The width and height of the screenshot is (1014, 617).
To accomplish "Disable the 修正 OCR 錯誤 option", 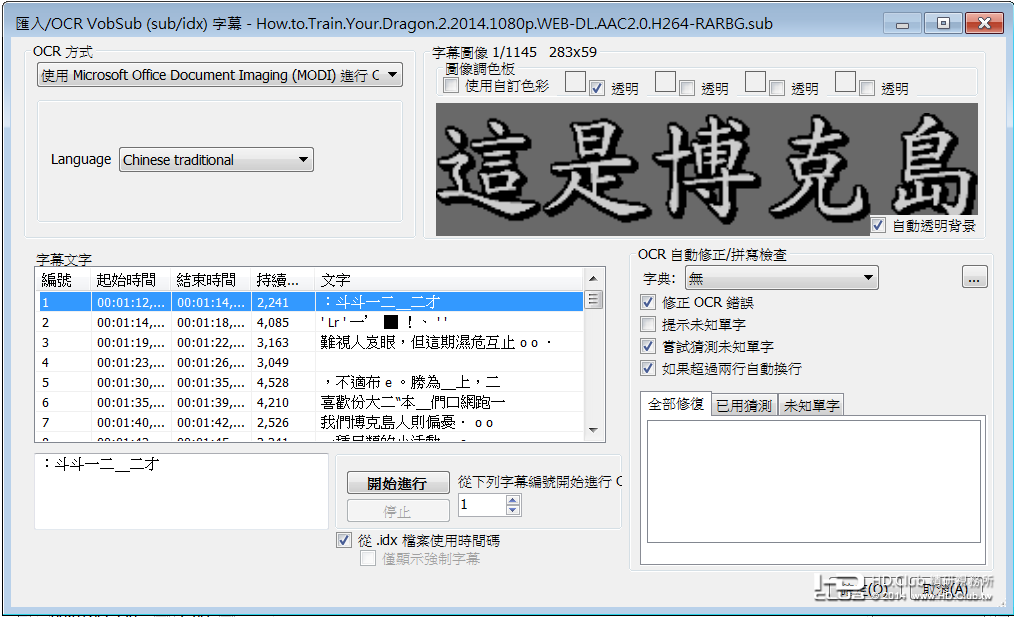I will tap(649, 302).
